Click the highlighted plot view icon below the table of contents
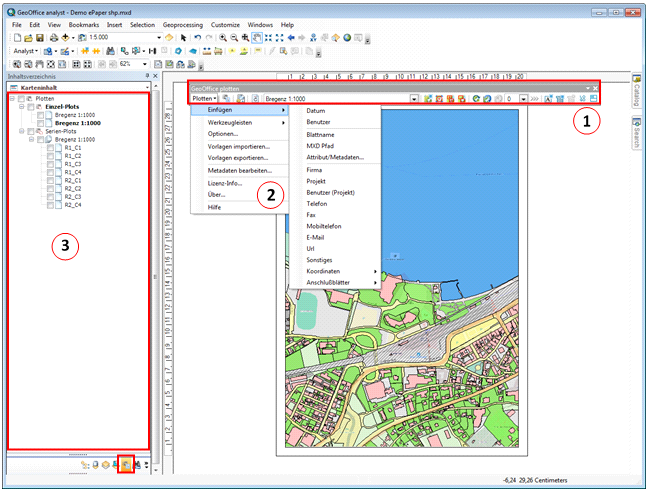648x491 pixels. click(x=127, y=464)
